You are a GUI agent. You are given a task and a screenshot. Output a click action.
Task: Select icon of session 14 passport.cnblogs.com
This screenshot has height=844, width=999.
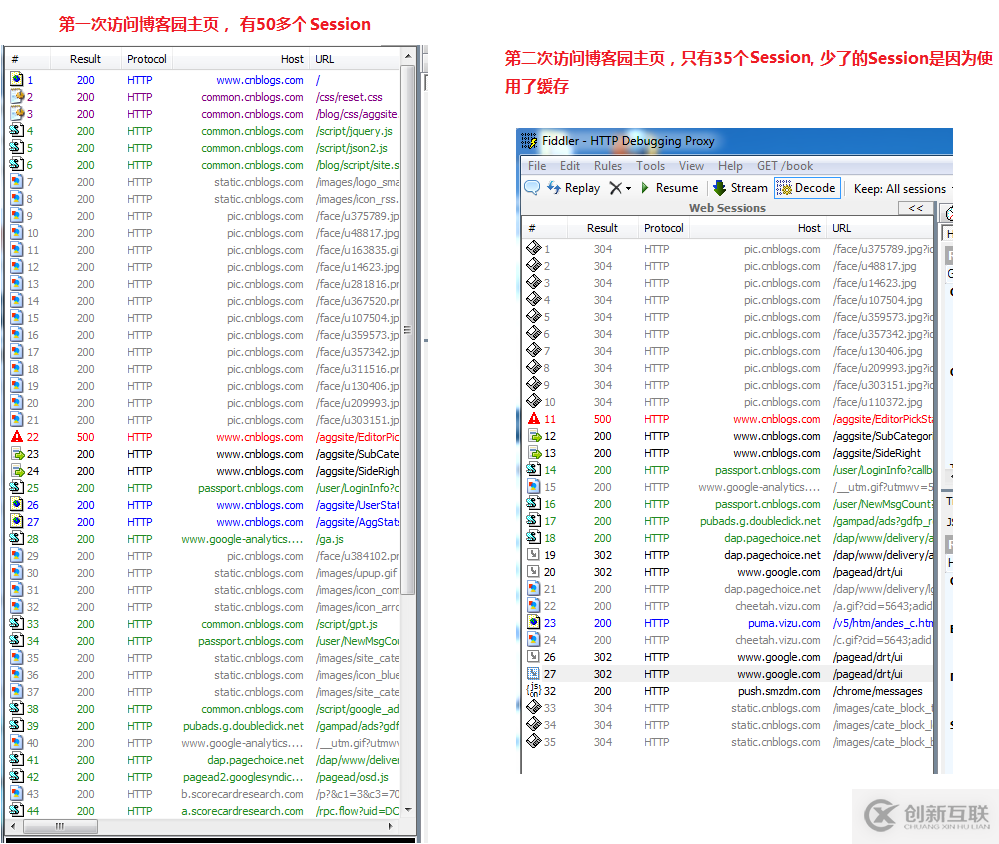[x=533, y=469]
